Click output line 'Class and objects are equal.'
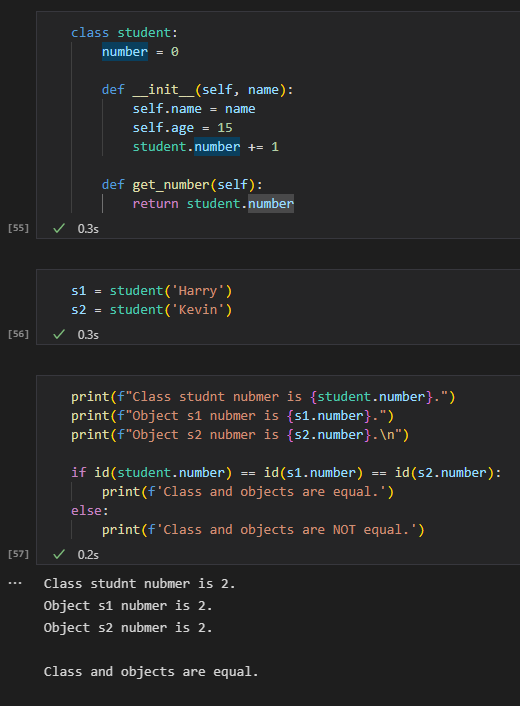520x706 pixels. pos(151,672)
